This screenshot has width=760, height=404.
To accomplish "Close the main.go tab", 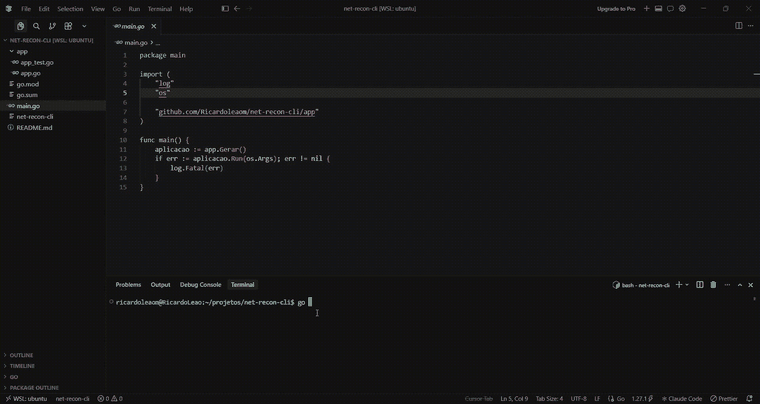I will tap(154, 26).
